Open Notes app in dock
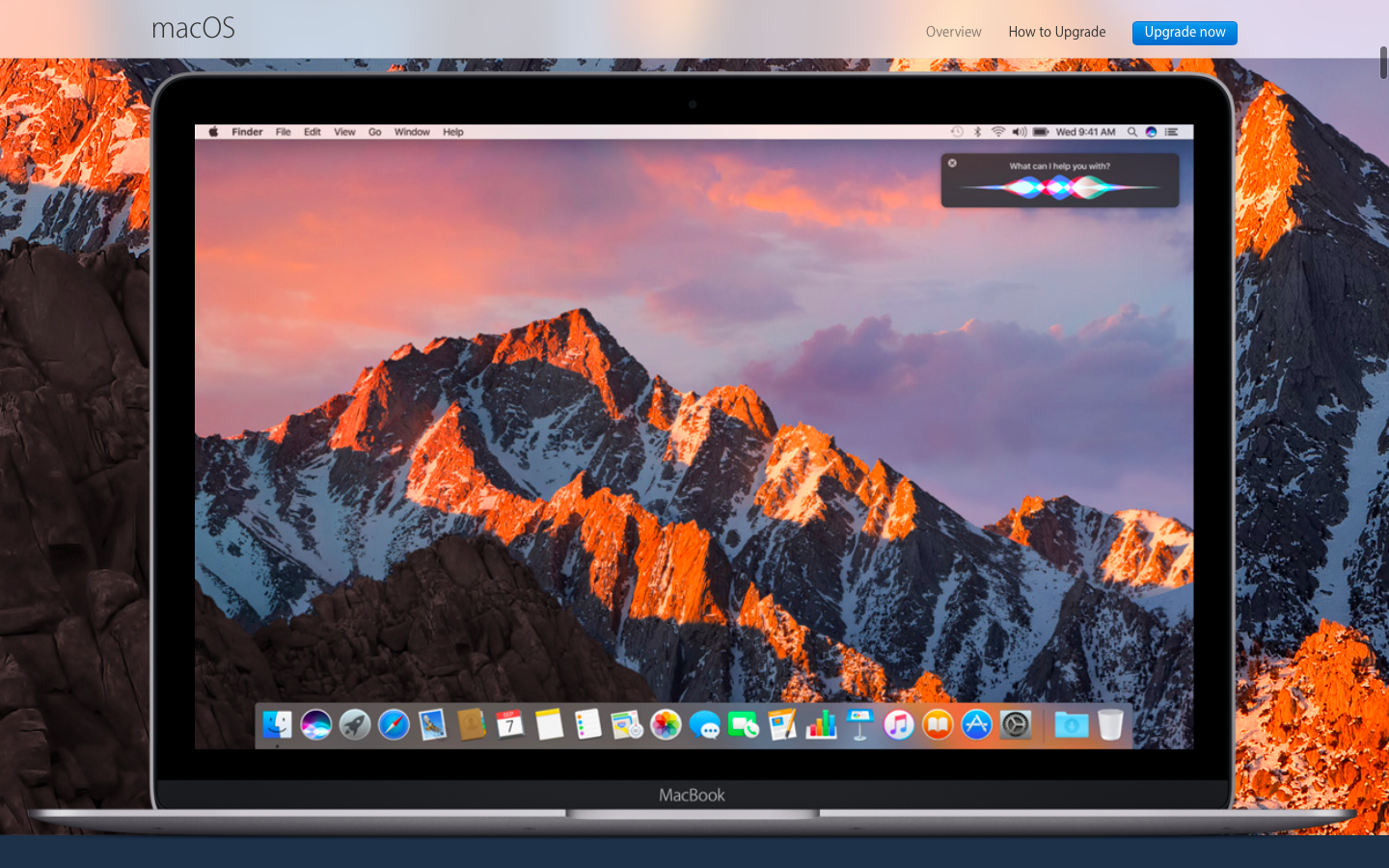 (549, 724)
